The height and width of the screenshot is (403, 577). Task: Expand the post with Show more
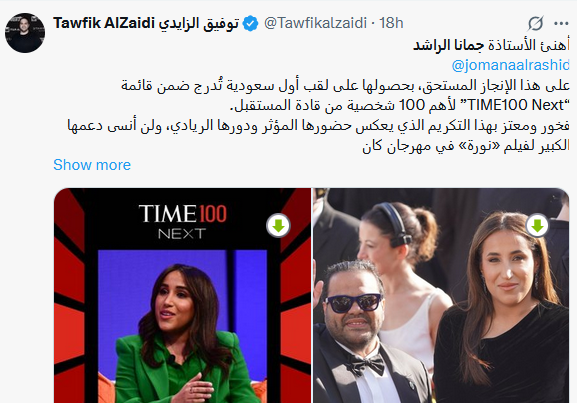tap(92, 165)
